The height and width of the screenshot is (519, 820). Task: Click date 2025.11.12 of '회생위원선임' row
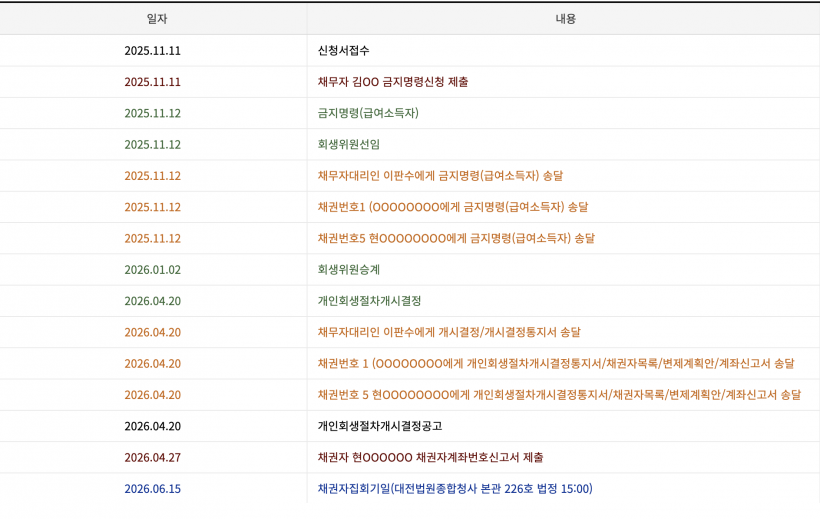click(x=153, y=144)
